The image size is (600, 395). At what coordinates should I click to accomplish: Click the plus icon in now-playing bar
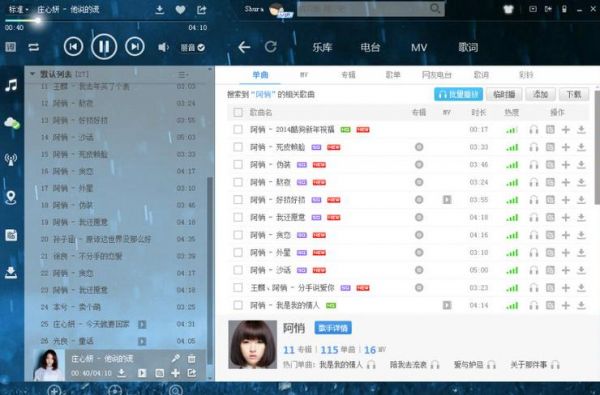pyautogui.click(x=176, y=373)
